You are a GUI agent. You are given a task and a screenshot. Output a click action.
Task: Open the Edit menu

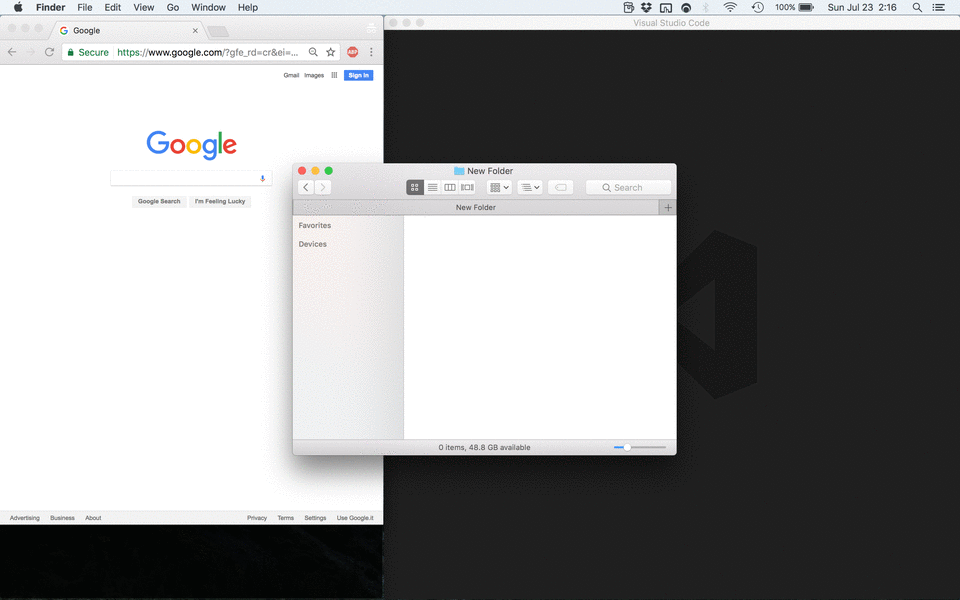(113, 7)
